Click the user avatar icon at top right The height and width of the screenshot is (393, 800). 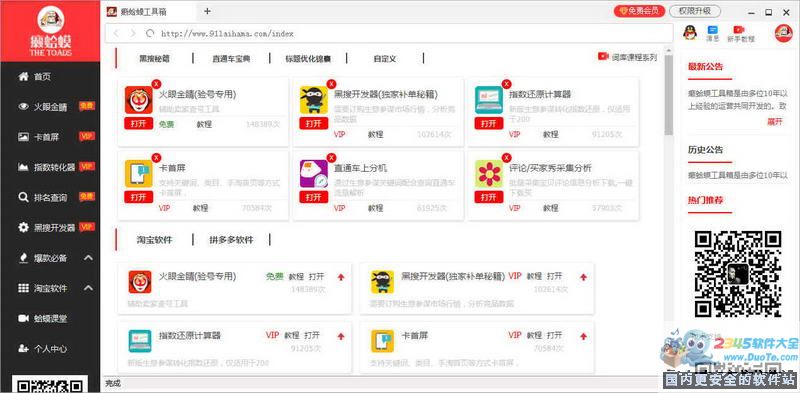click(x=783, y=33)
